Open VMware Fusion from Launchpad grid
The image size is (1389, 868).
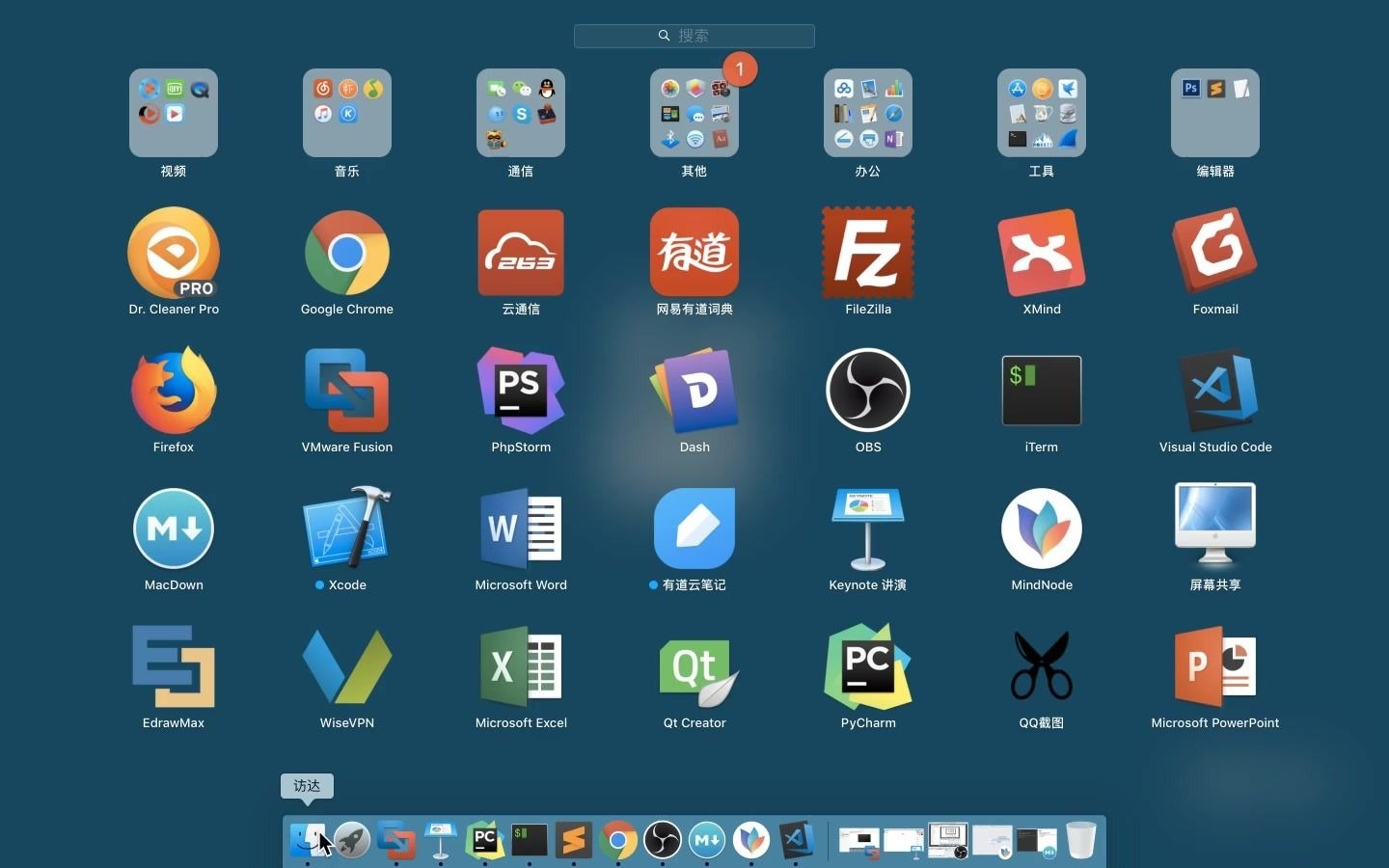347,391
